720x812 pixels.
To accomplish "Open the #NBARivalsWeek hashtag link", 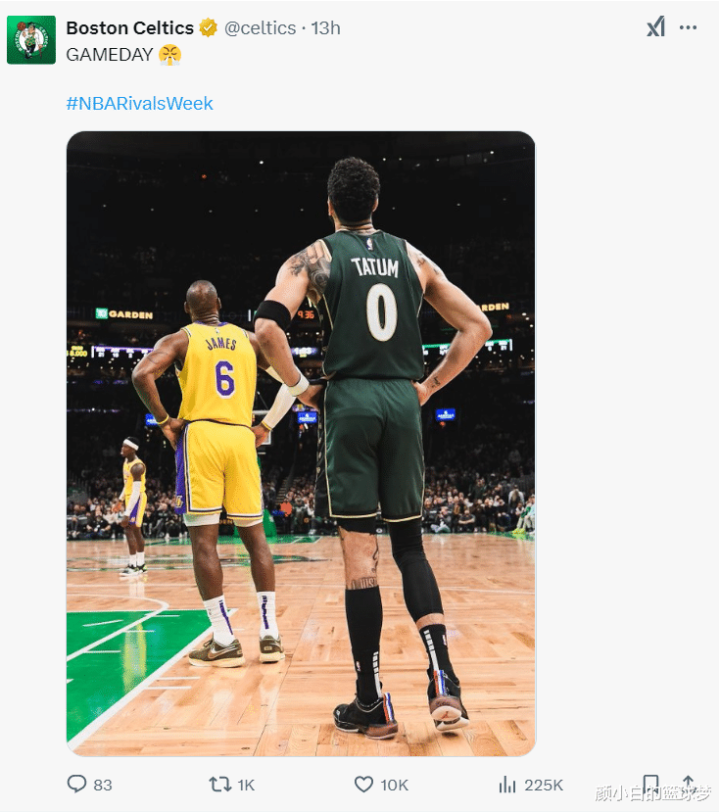I will [140, 103].
